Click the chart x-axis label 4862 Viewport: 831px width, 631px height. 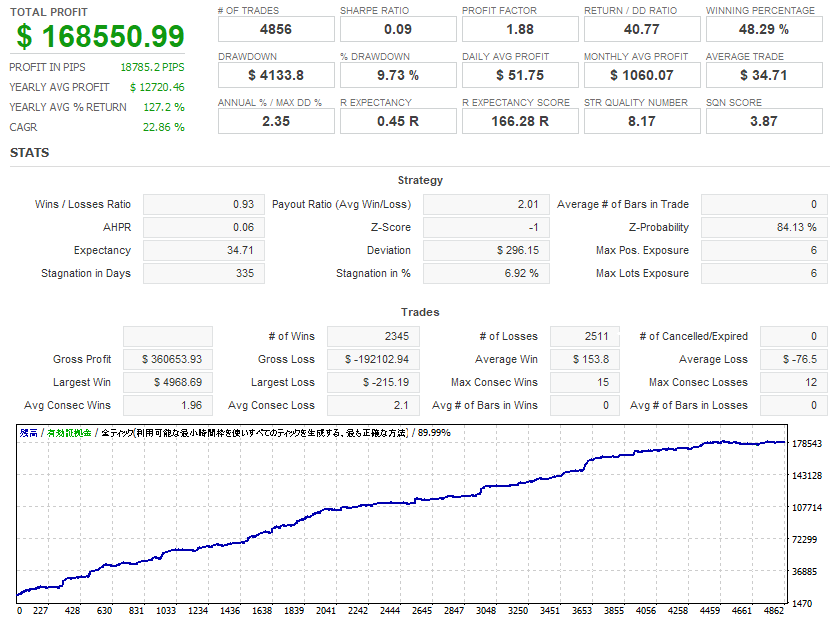pyautogui.click(x=774, y=611)
